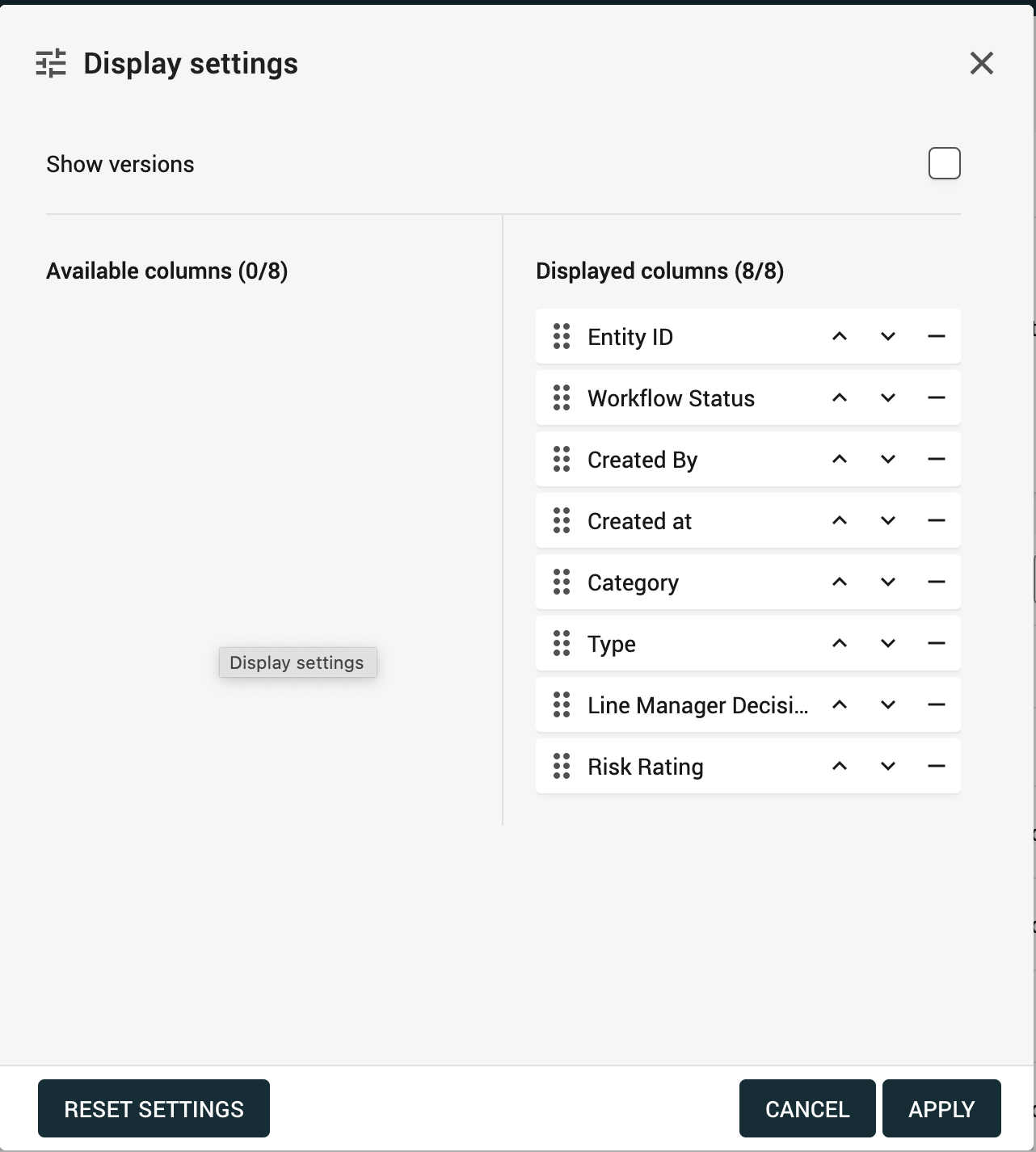The image size is (1036, 1152).
Task: Move Created By column up
Action: pos(840,459)
